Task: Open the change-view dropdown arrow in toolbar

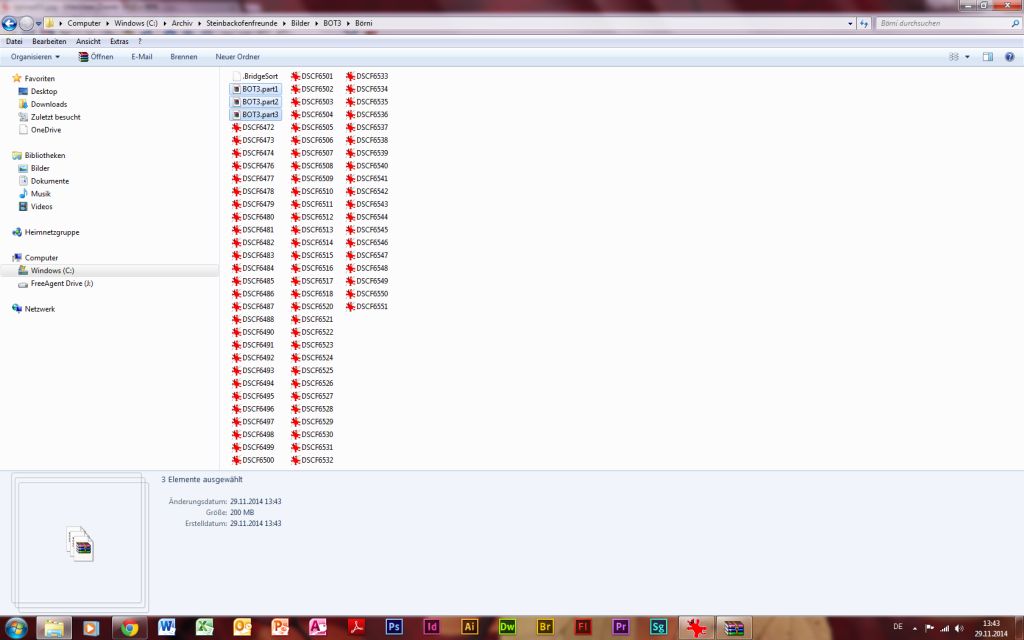Action: pos(968,57)
